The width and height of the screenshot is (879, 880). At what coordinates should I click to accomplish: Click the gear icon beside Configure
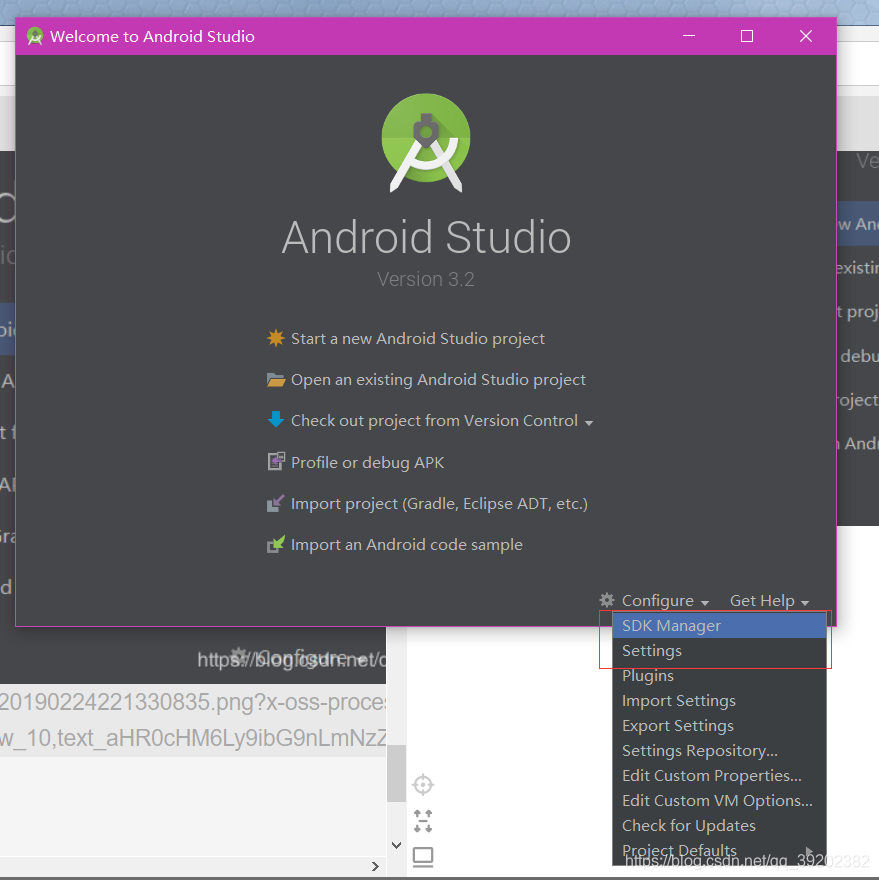tap(607, 600)
